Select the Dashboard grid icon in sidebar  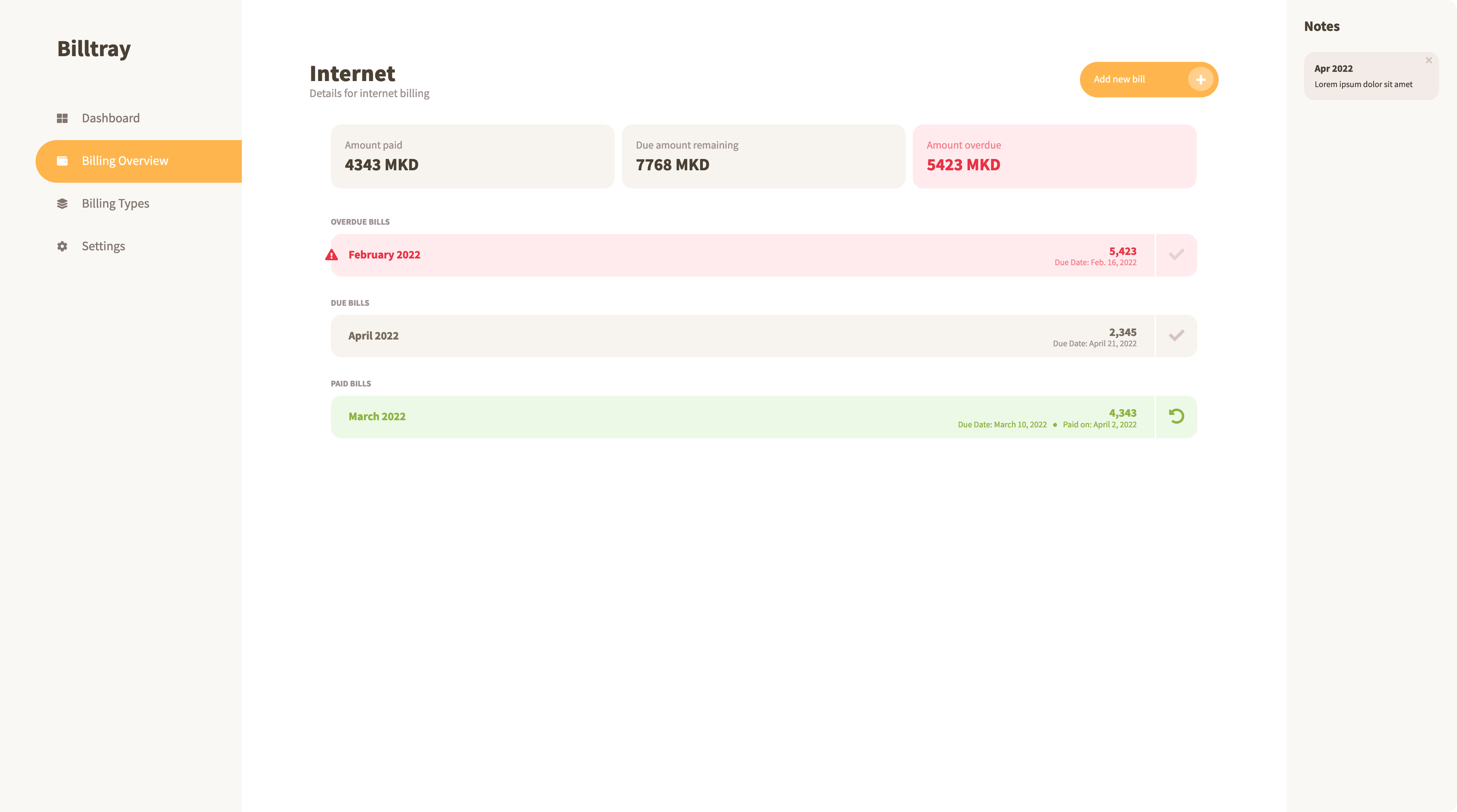62,118
